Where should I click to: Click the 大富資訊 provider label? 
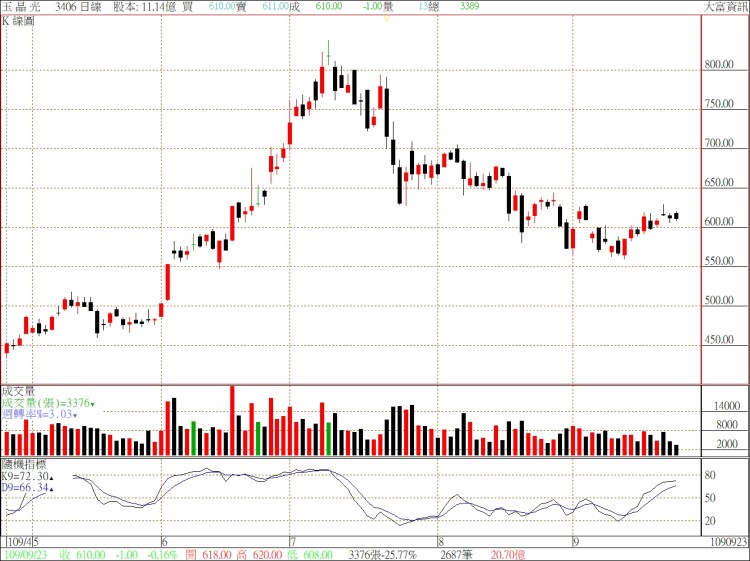725,6
